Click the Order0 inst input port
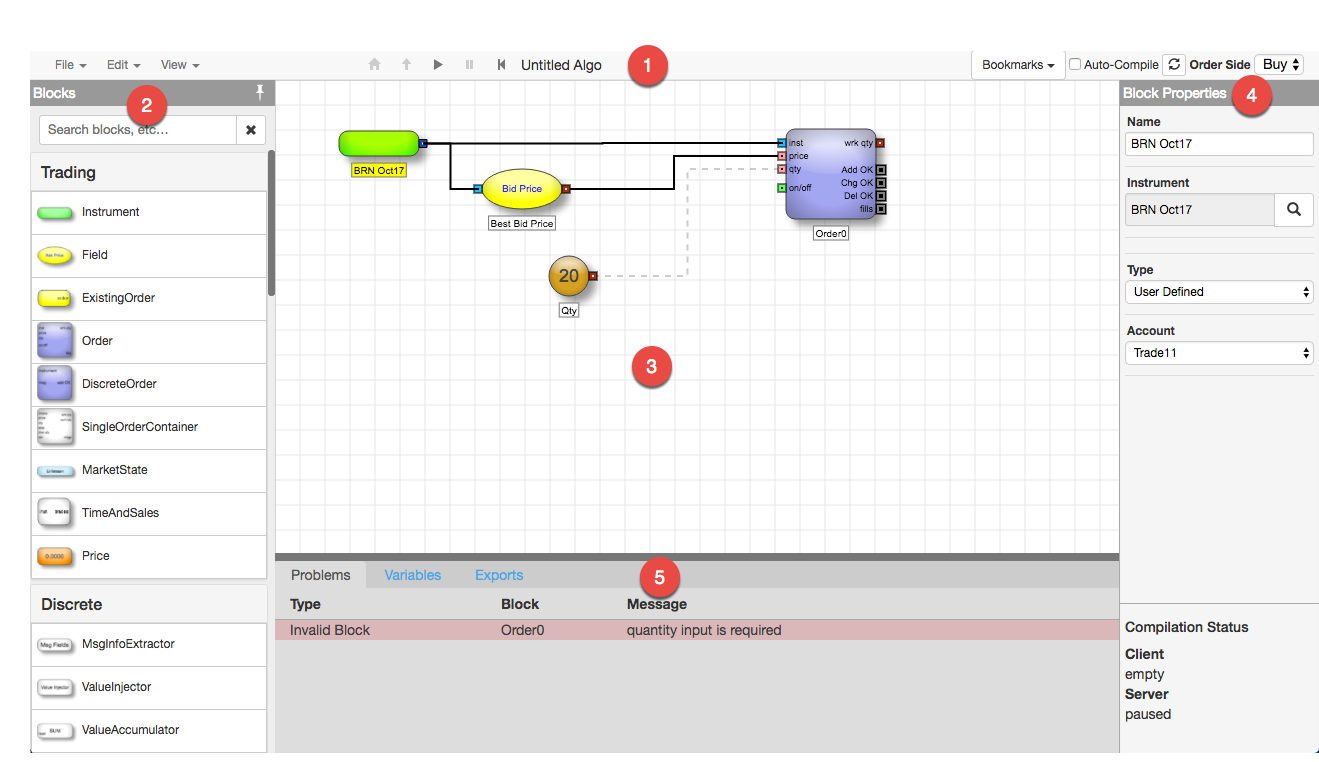The width and height of the screenshot is (1319, 762). tap(782, 143)
